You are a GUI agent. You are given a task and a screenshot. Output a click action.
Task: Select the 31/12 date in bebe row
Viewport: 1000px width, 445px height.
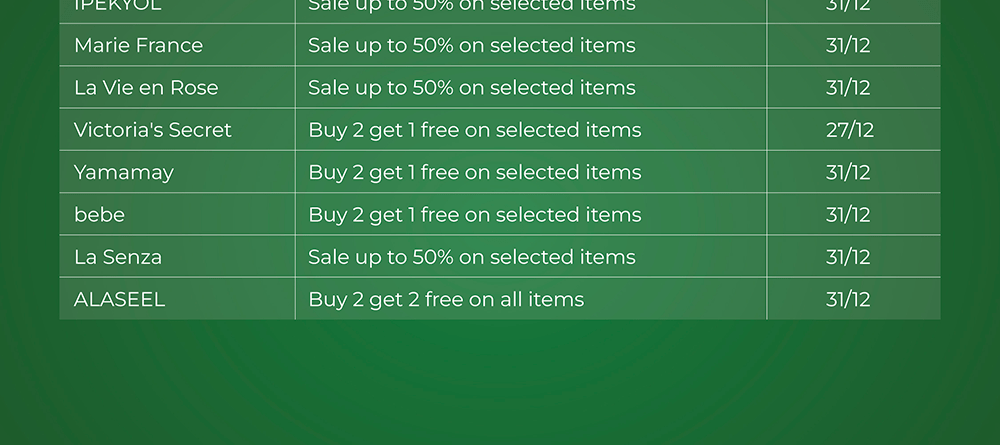click(848, 215)
